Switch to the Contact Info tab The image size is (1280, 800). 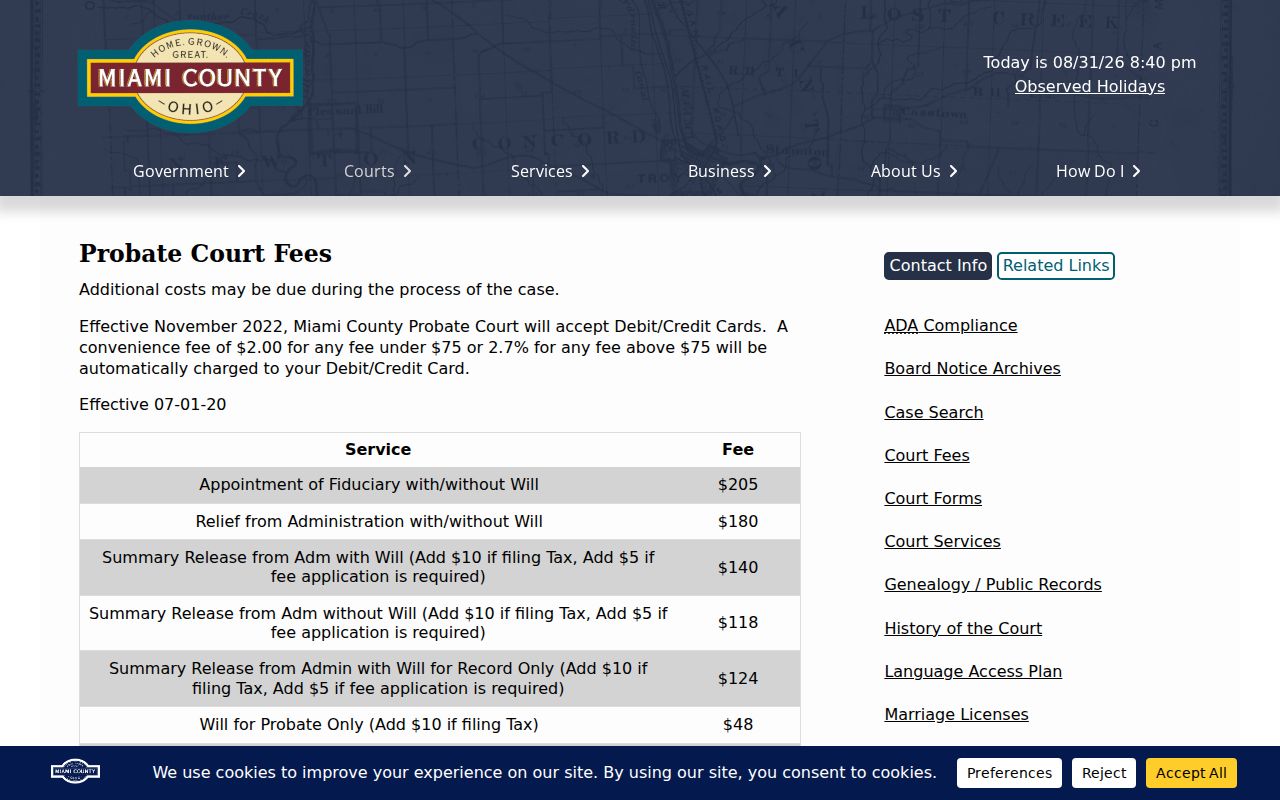(938, 266)
